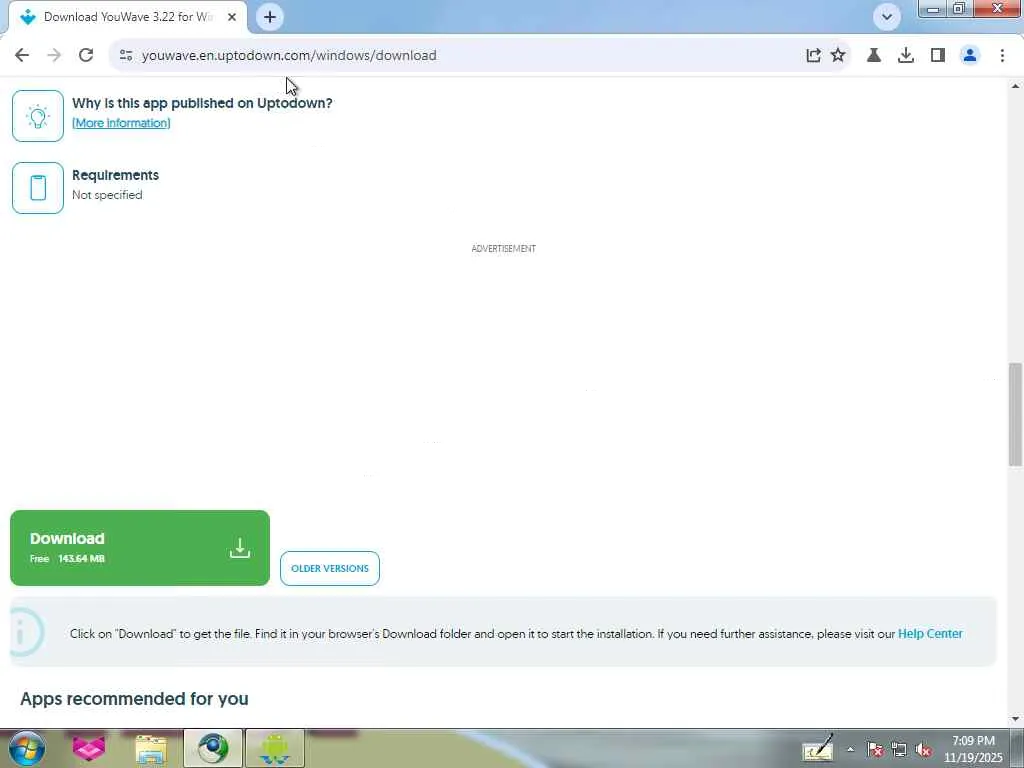The width and height of the screenshot is (1024, 768).
Task: Select the Download YouWave 3.22 tab
Action: click(x=128, y=17)
